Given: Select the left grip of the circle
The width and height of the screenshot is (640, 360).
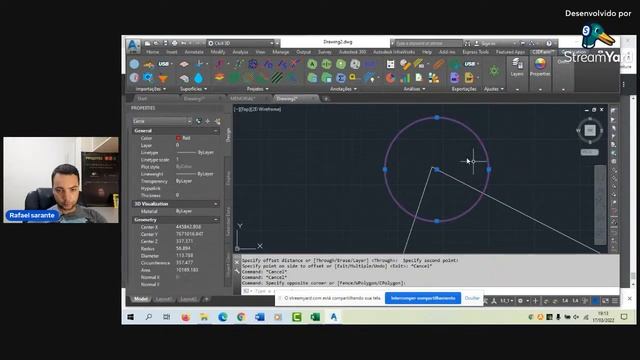Looking at the screenshot, I should (x=385, y=169).
